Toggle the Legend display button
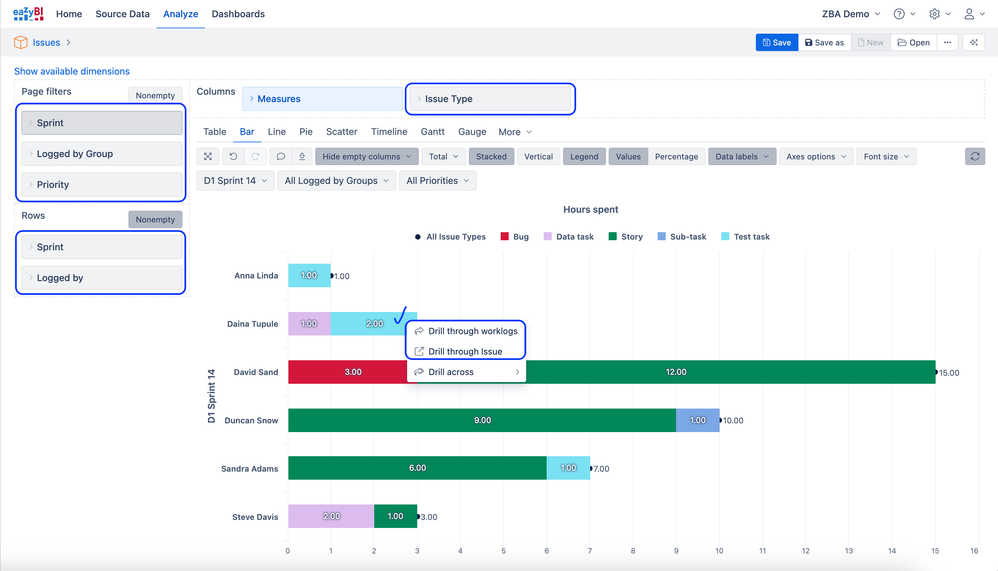Screen dimensions: 998x571 click(x=584, y=157)
